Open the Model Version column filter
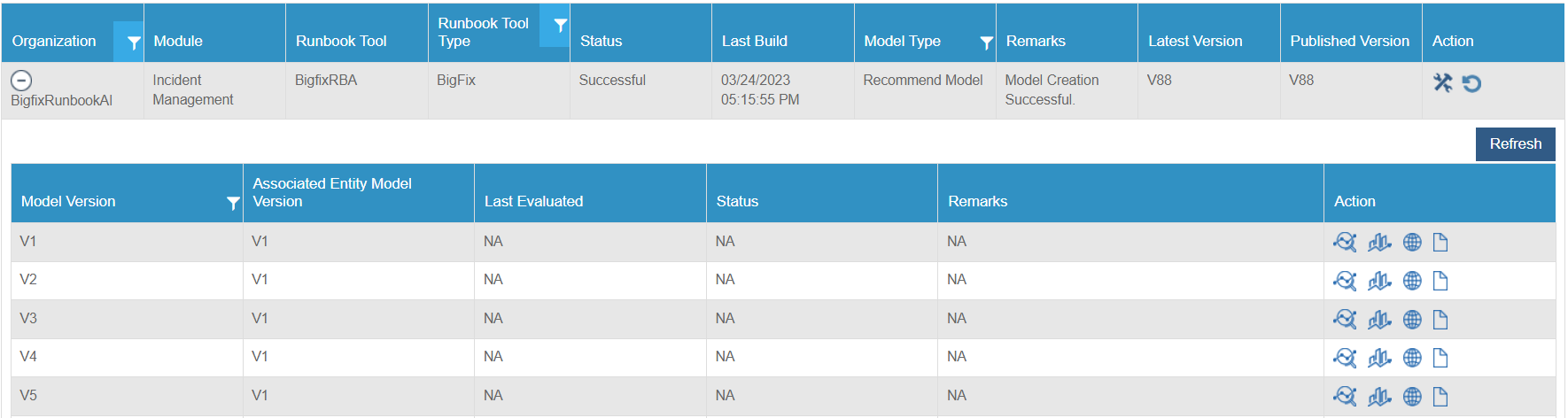The height and width of the screenshot is (418, 1568). 233,203
